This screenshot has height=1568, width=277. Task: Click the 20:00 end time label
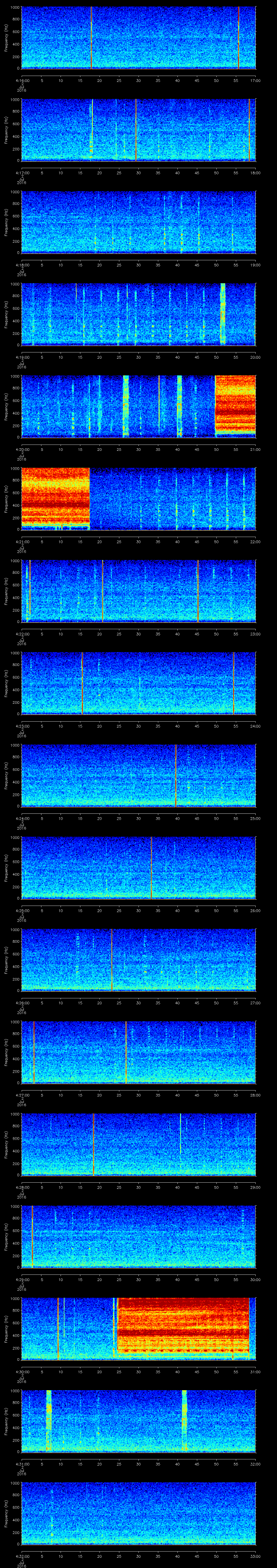tap(255, 357)
